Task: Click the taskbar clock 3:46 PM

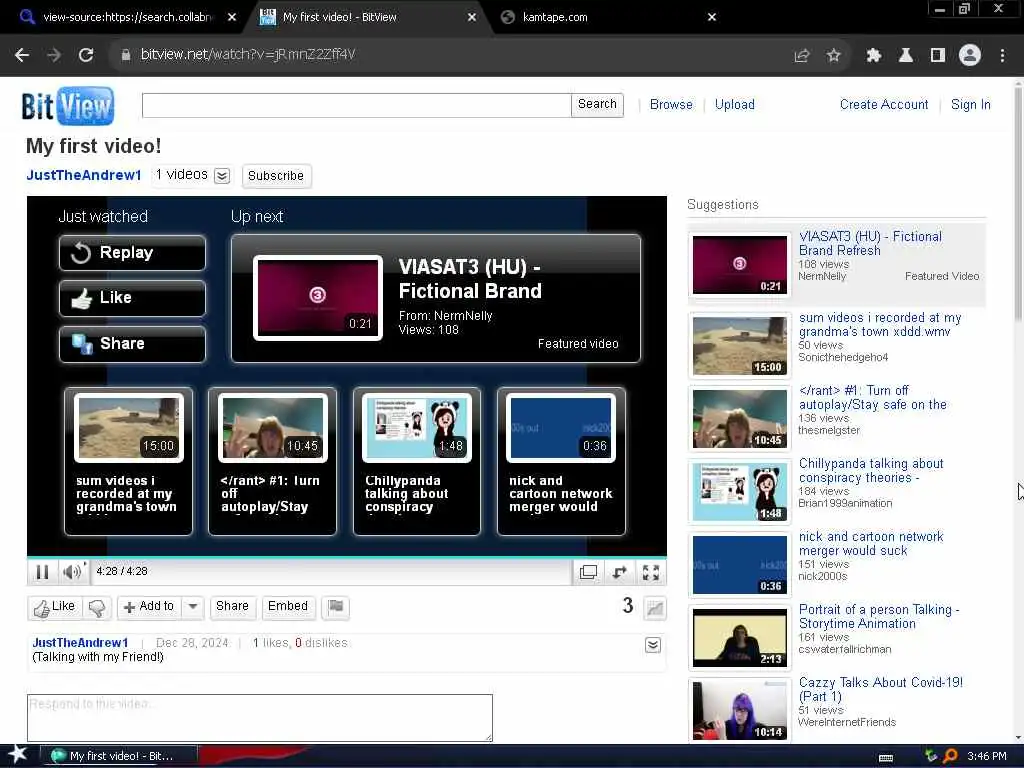Action: tap(987, 756)
